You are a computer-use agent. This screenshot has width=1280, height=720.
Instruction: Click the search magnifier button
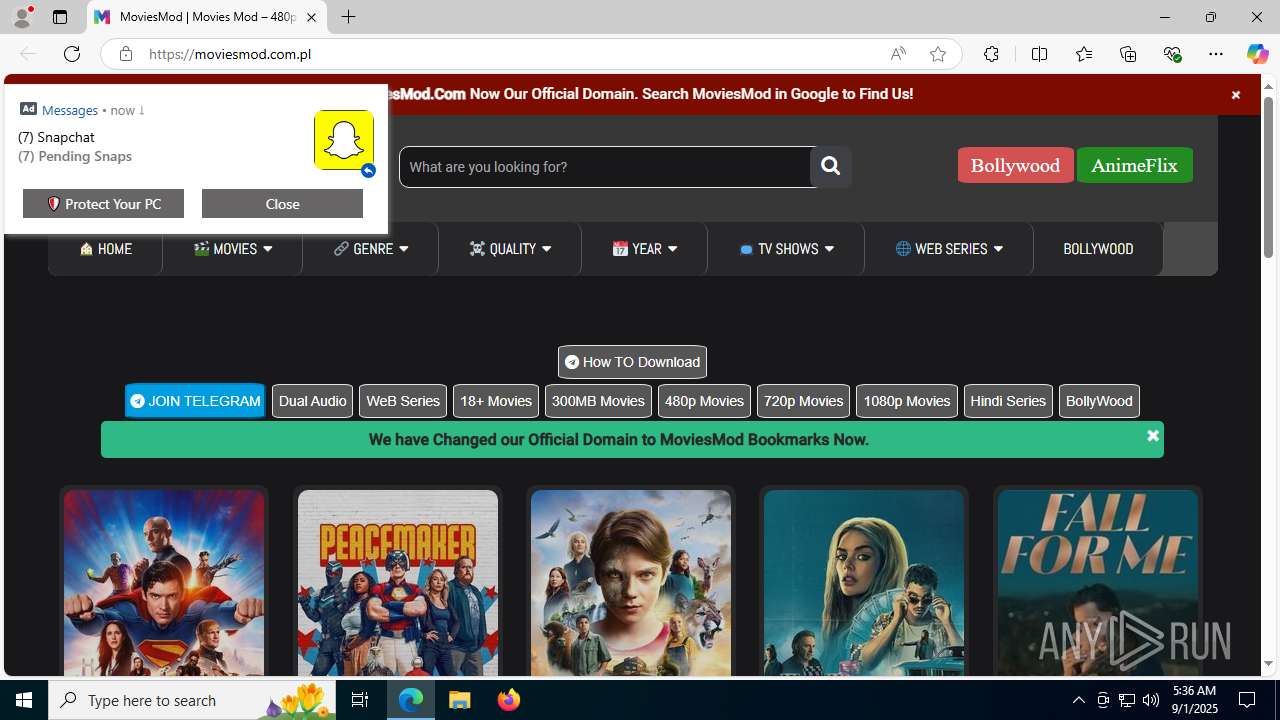(x=830, y=167)
